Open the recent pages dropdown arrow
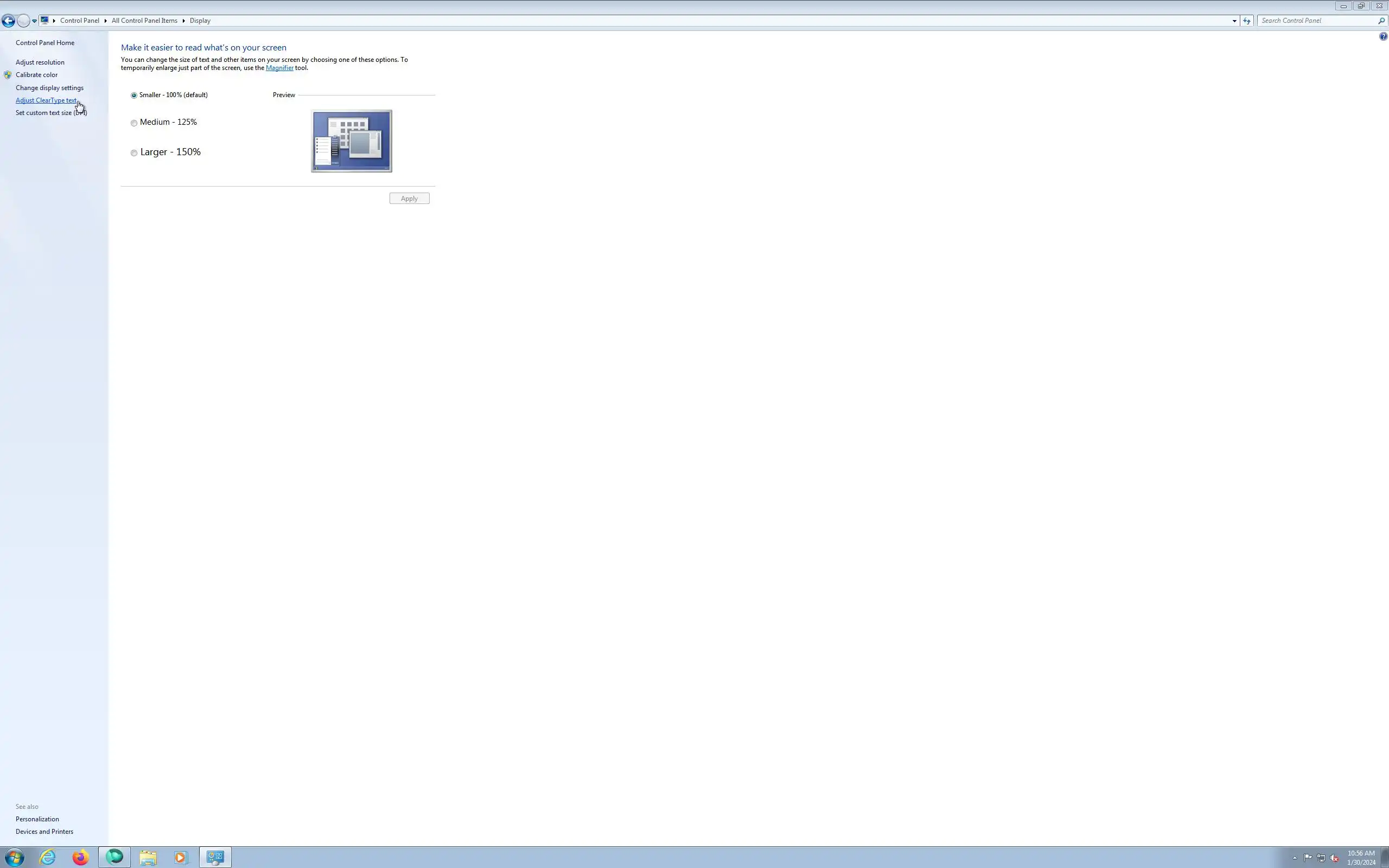This screenshot has height=868, width=1389. [x=34, y=21]
